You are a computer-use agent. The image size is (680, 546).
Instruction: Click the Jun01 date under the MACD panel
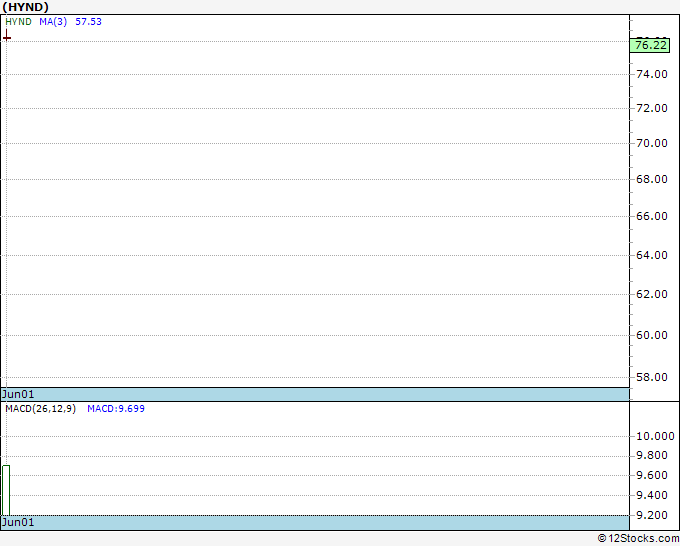point(18,522)
